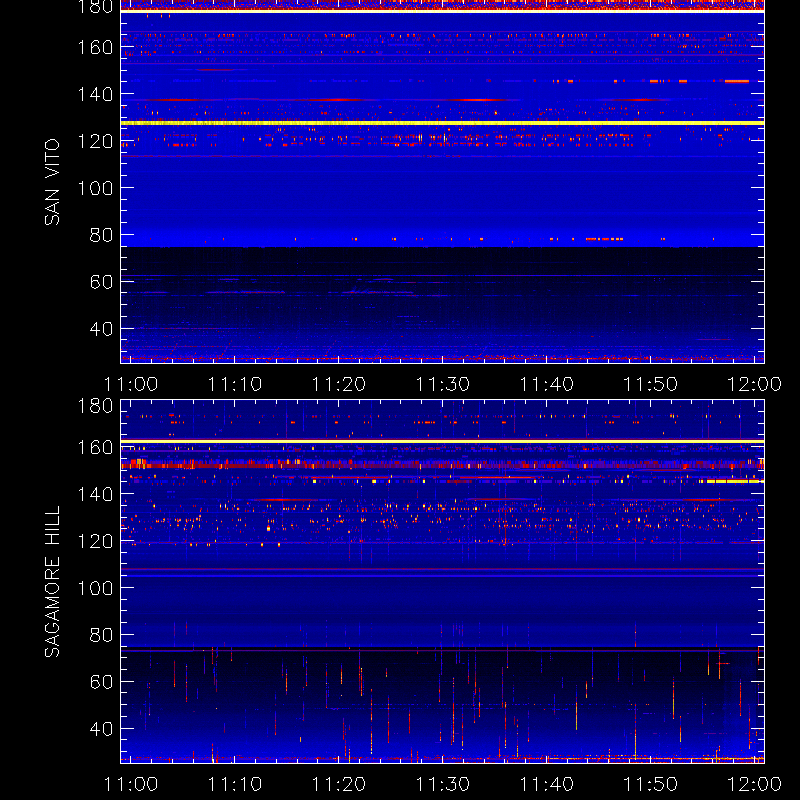Choose the 11:00 time label under Sagamore Hill plot
800x800 pixels.
point(131,784)
